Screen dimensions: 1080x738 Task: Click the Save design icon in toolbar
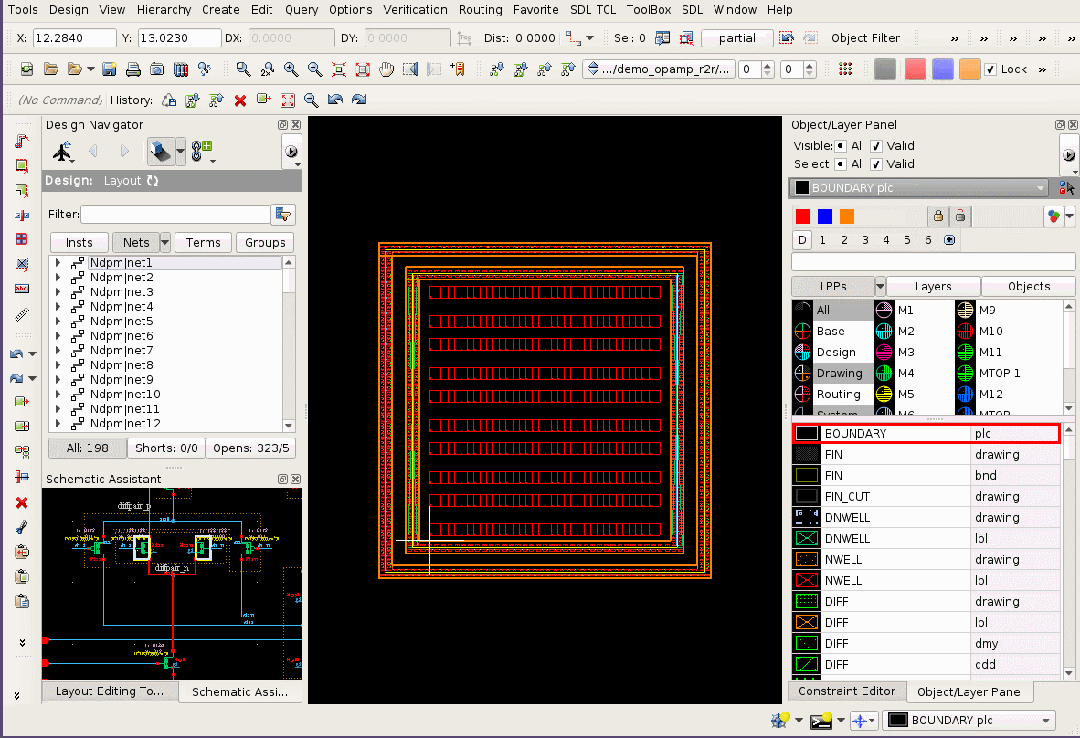pyautogui.click(x=108, y=70)
